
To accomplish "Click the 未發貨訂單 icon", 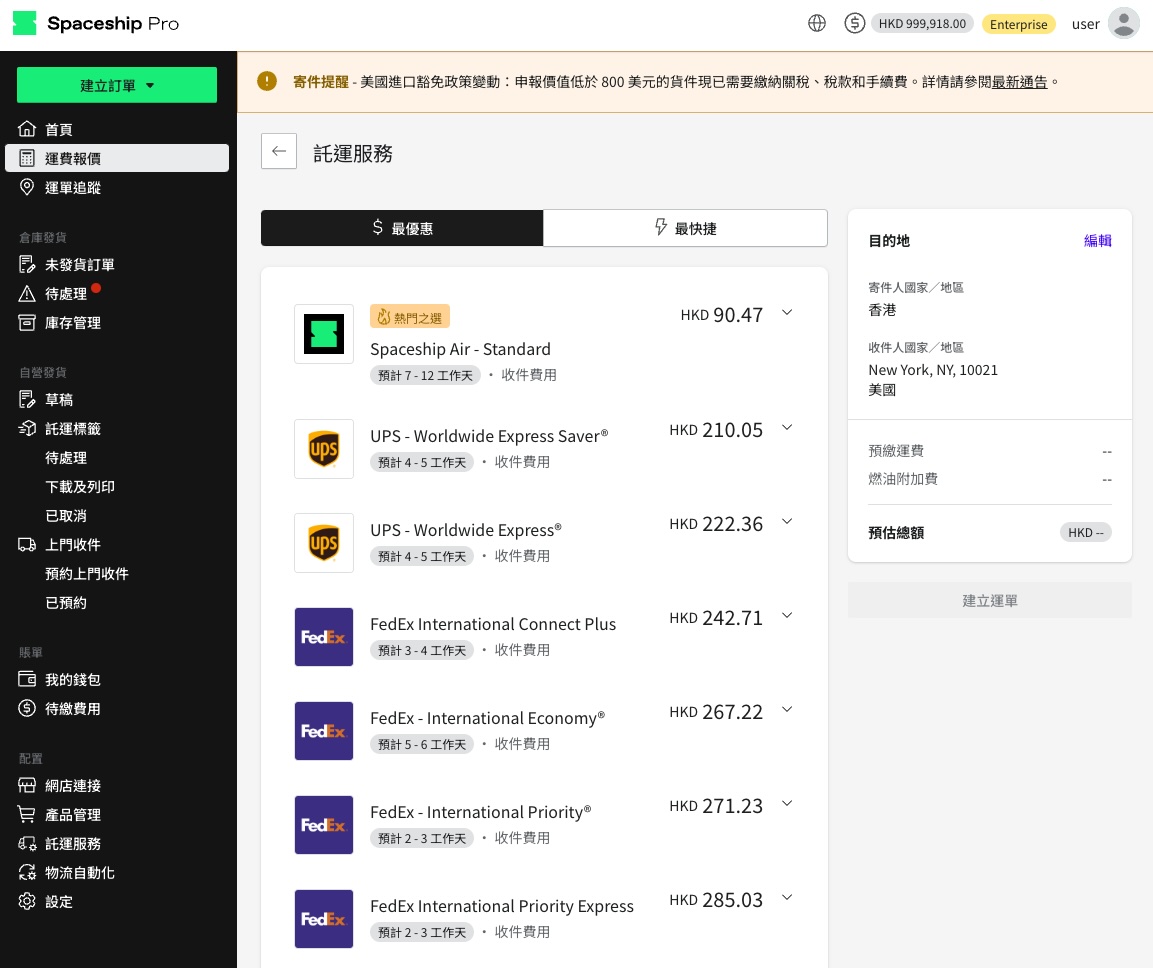I will click(26, 264).
